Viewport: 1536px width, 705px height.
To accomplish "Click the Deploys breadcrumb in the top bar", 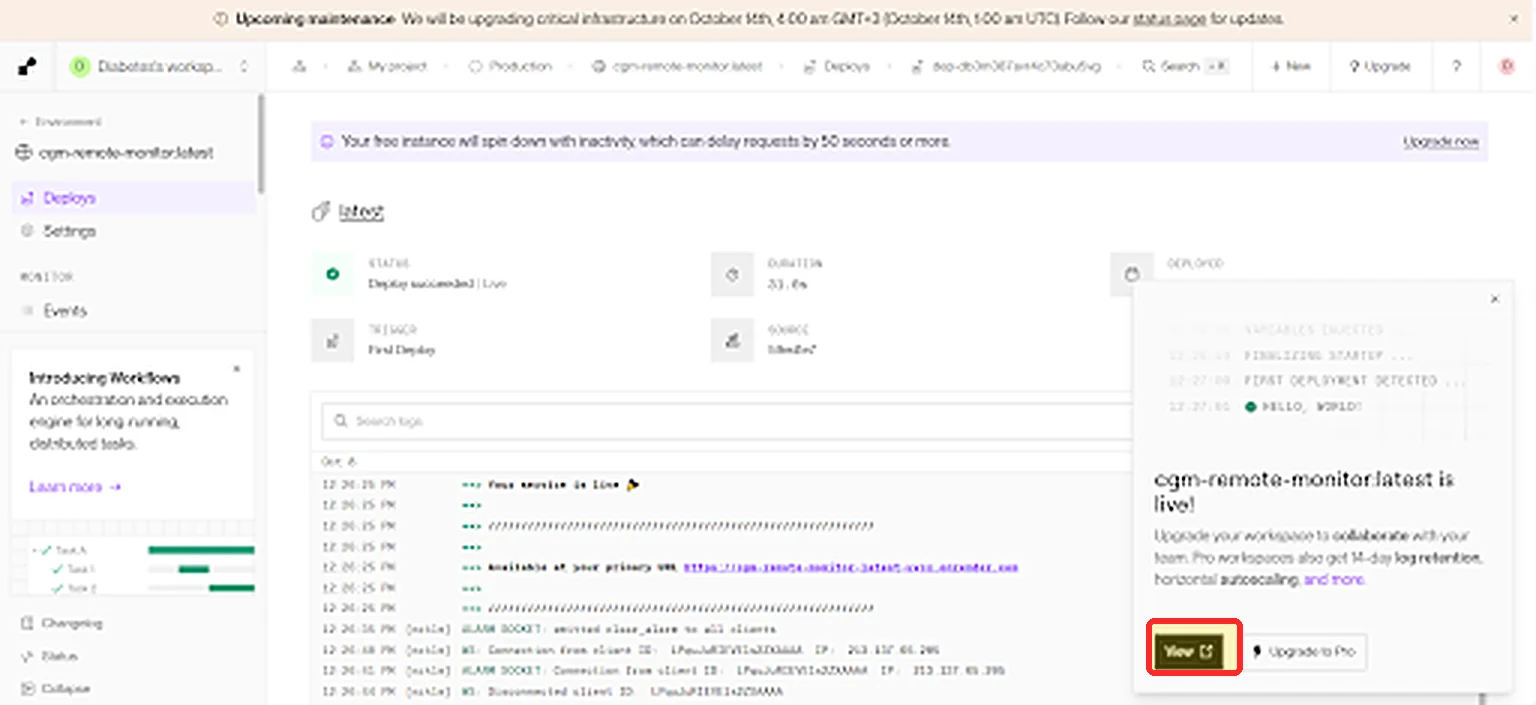I will tap(837, 67).
